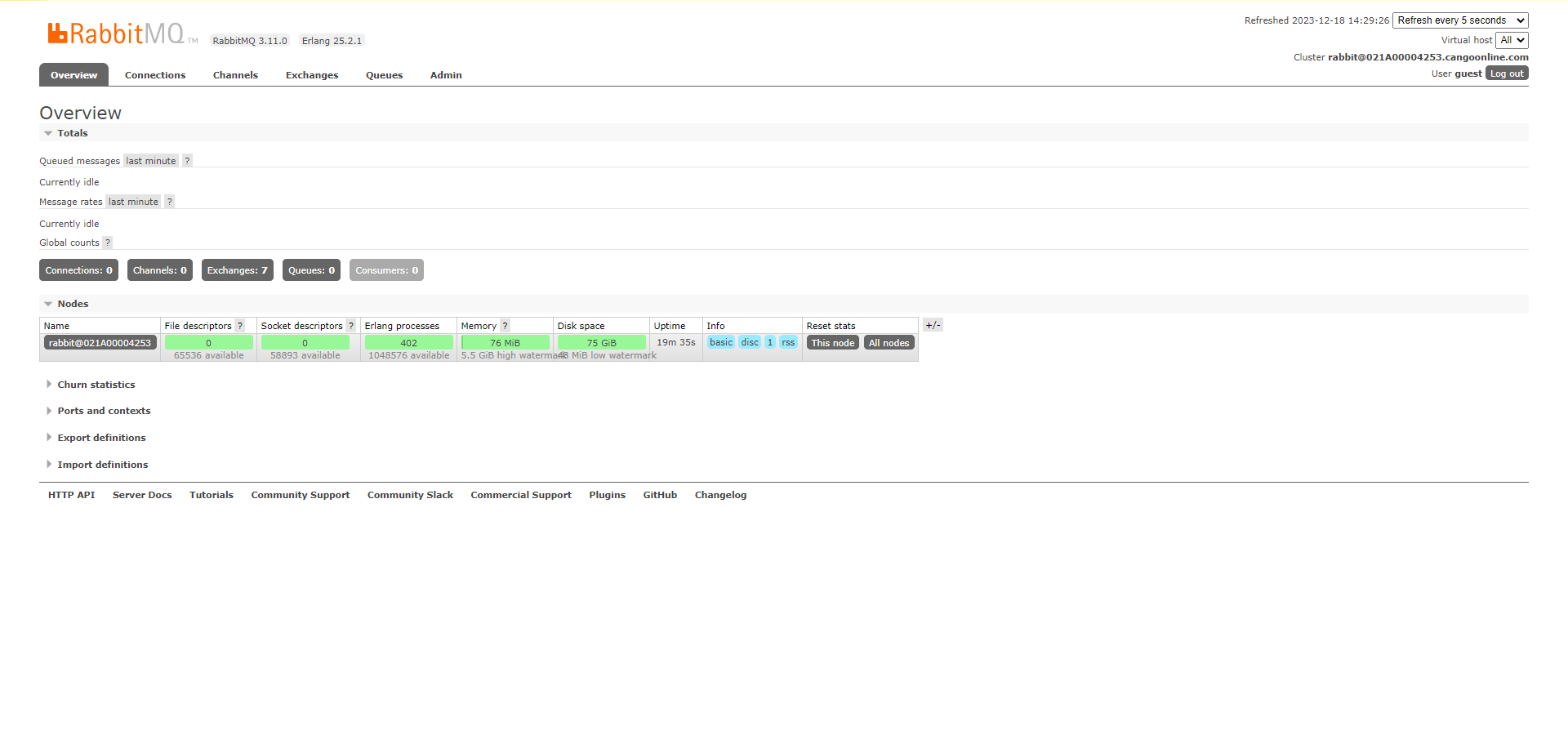Open the GitHub footer link
This screenshot has width=1568, height=735.
click(x=660, y=495)
